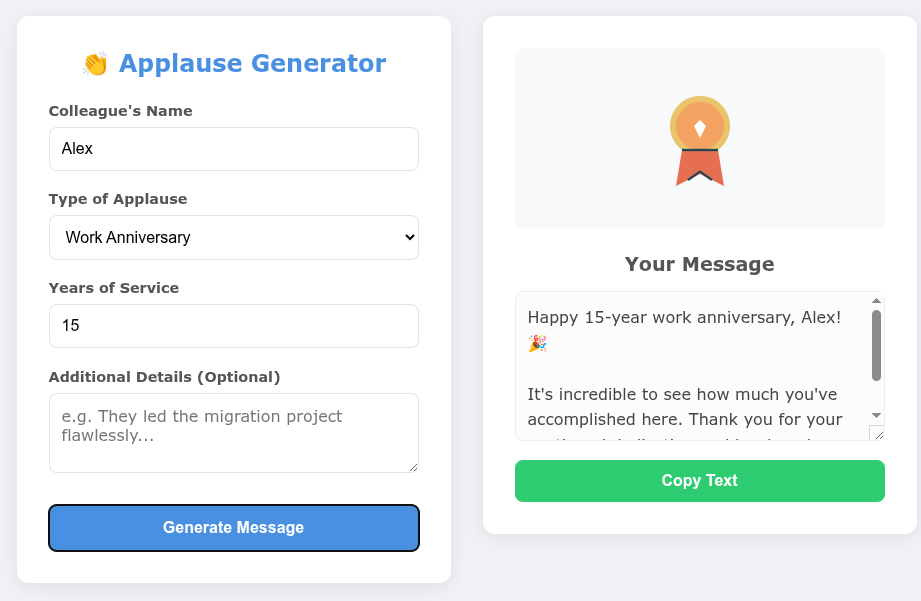Focus the Additional Details textarea
921x601 pixels.
pos(234,432)
